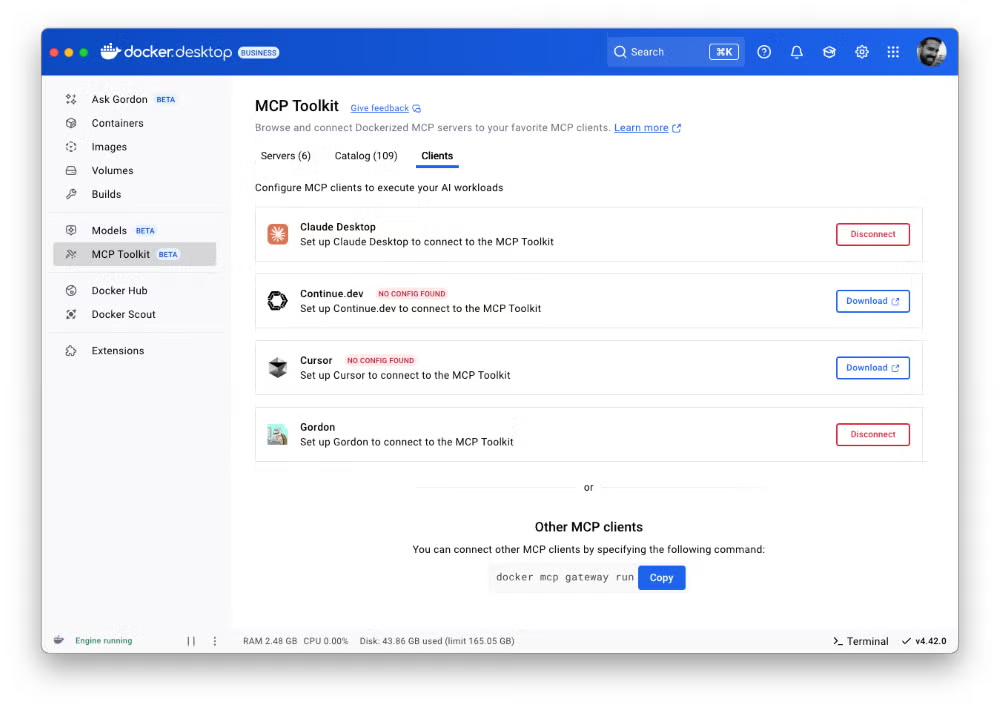
Task: Switch to the Servers (6) tab
Action: 286,156
